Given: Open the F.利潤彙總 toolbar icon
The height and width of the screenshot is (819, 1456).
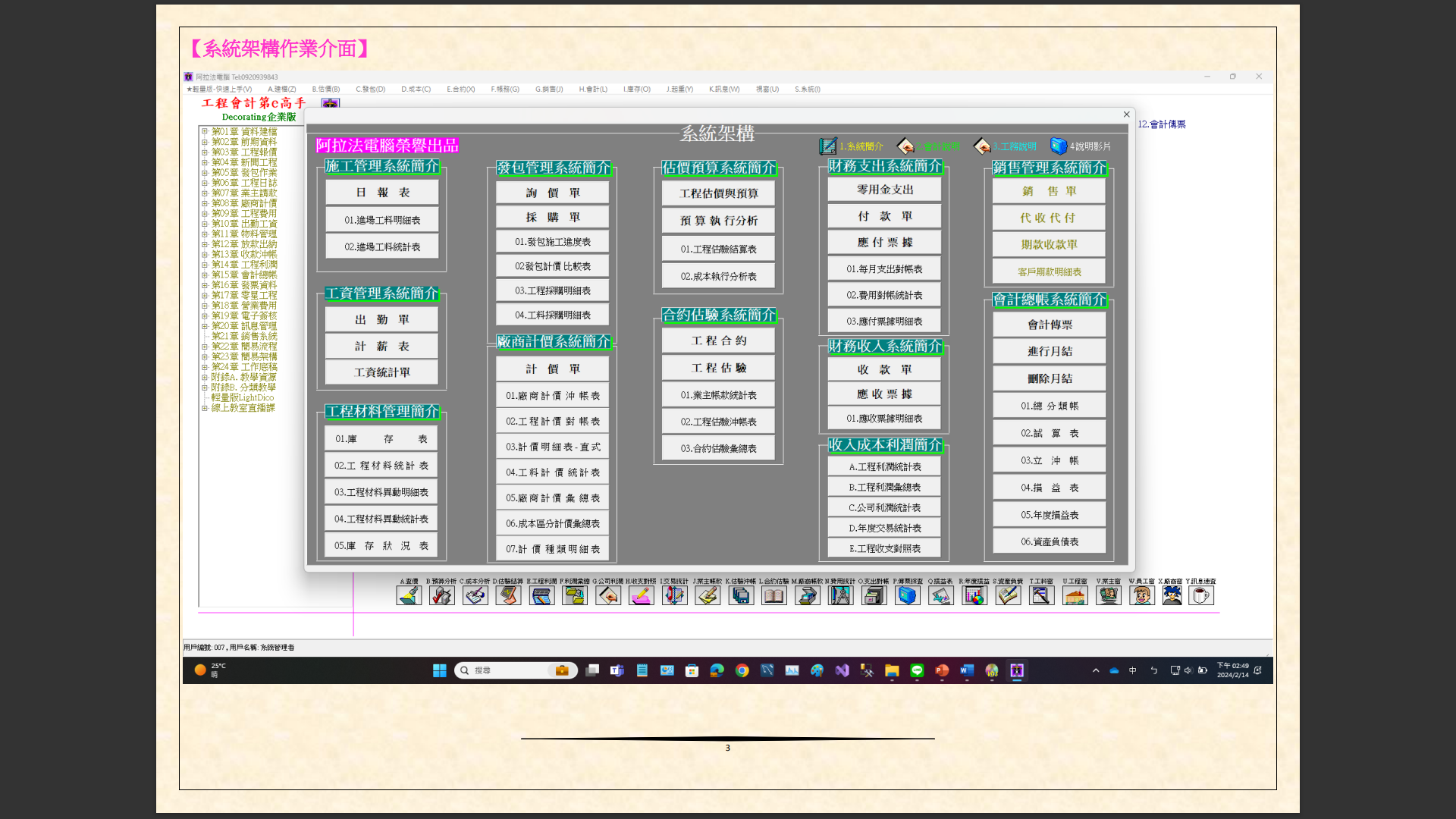Looking at the screenshot, I should pyautogui.click(x=575, y=595).
